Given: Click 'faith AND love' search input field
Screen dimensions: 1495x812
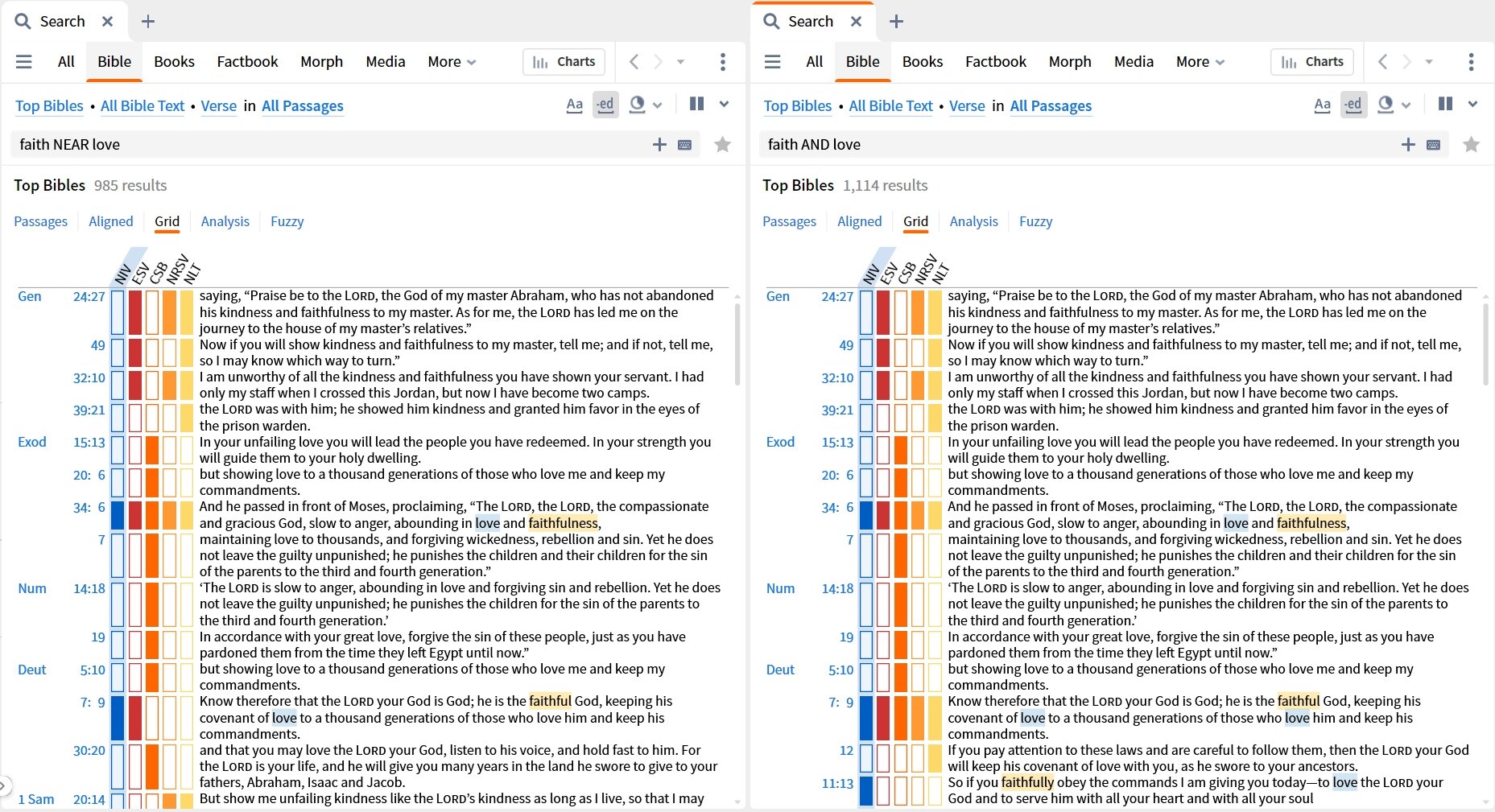Looking at the screenshot, I should pyautogui.click(x=1079, y=145).
